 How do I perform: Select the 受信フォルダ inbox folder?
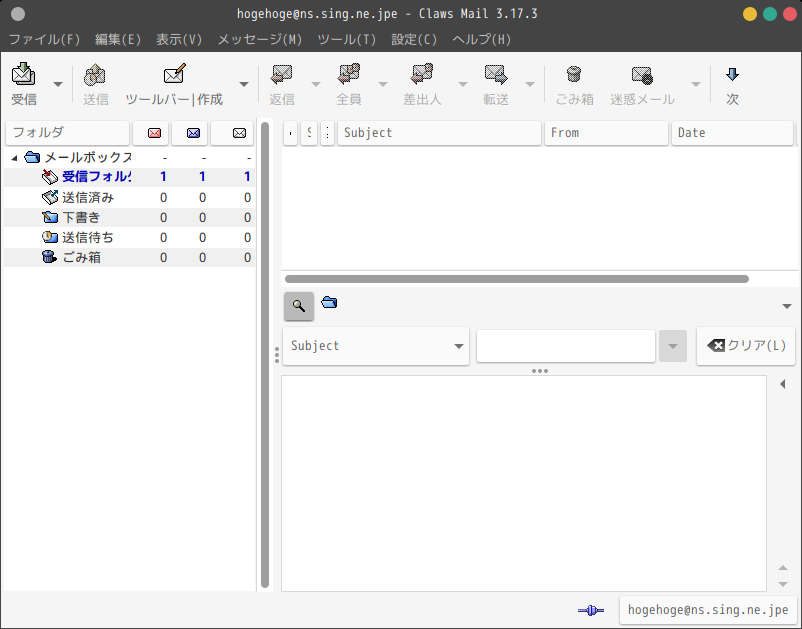click(x=129, y=177)
